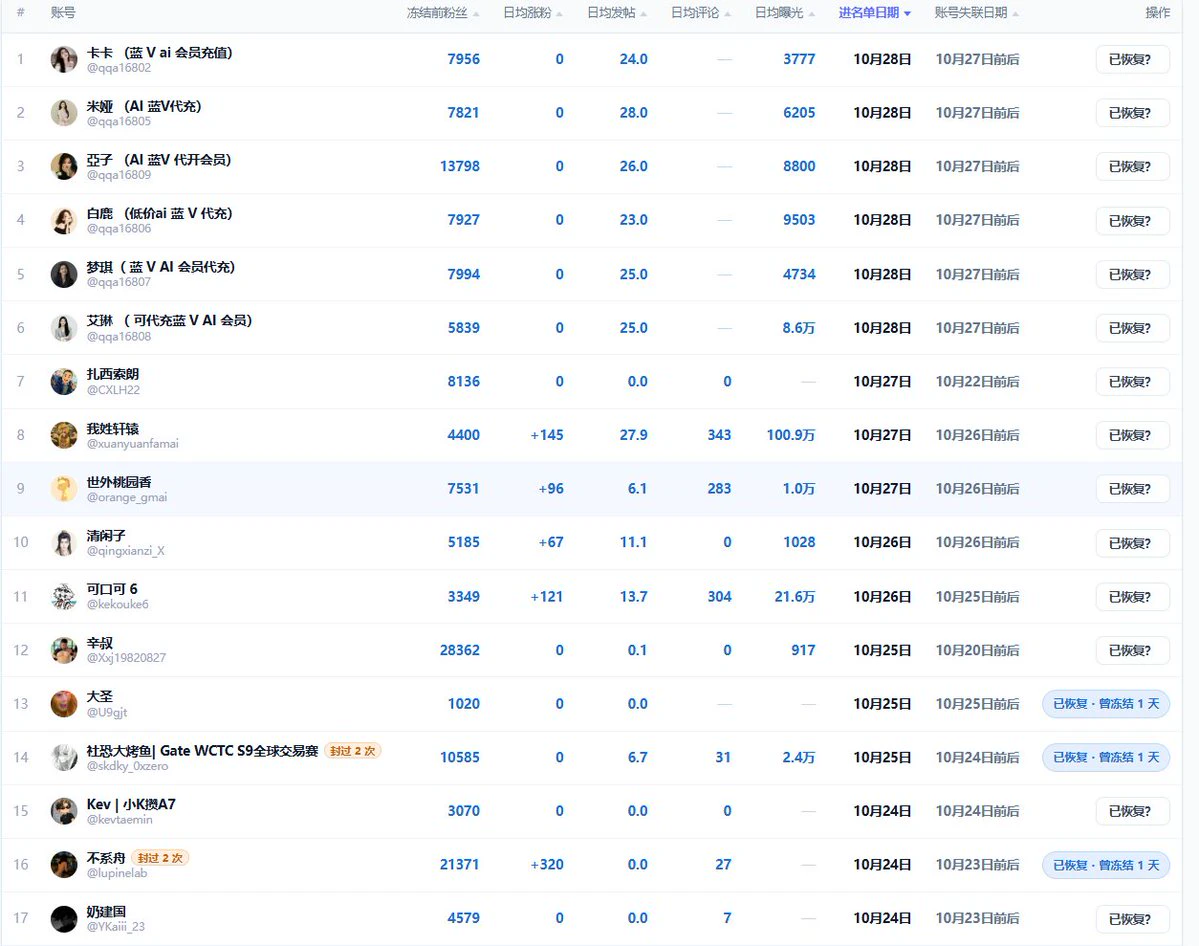Click 已恢复? in the 艾琳 row
Screen dimensions: 1199x946
coord(1130,328)
